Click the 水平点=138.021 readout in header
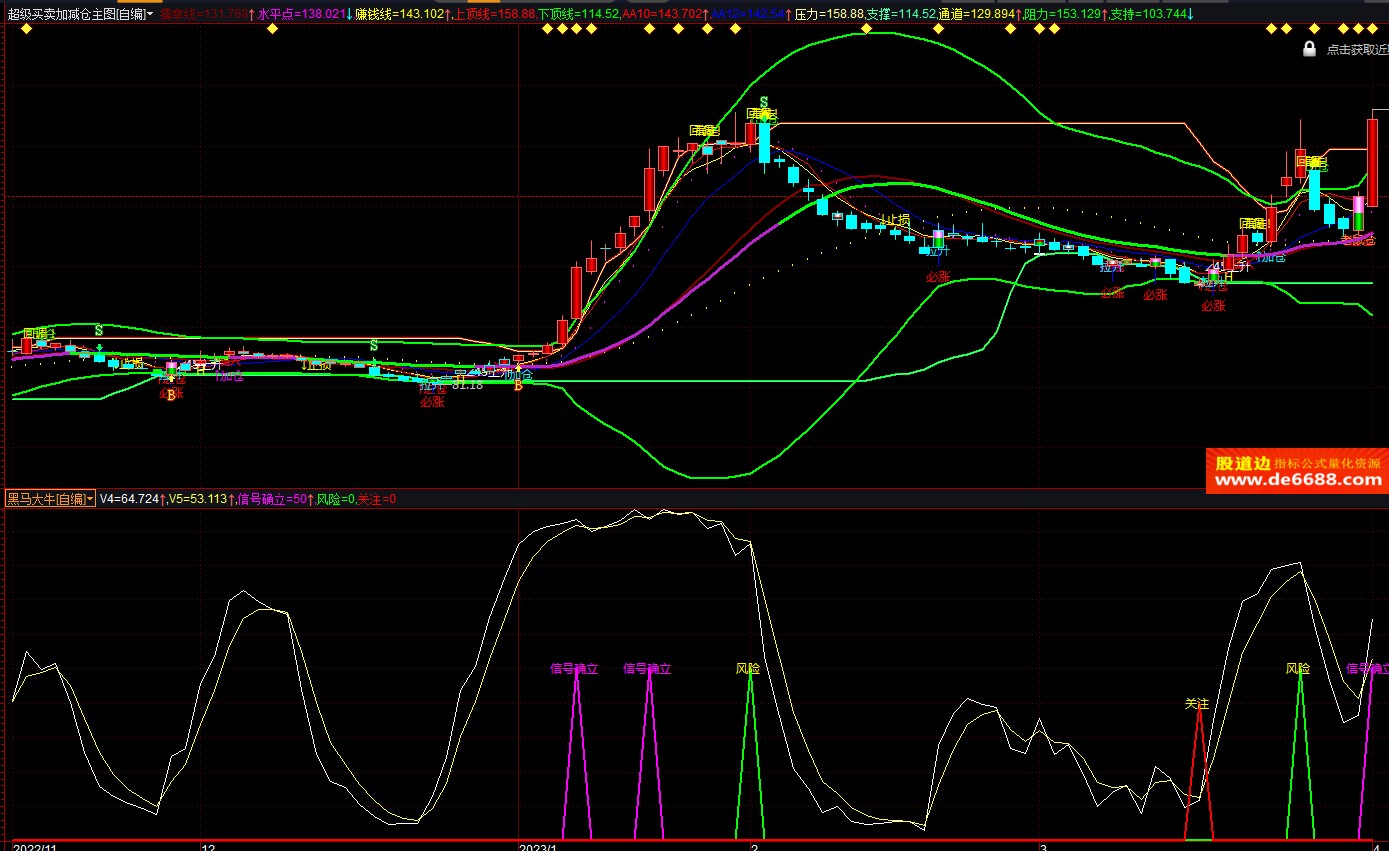 click(x=300, y=14)
